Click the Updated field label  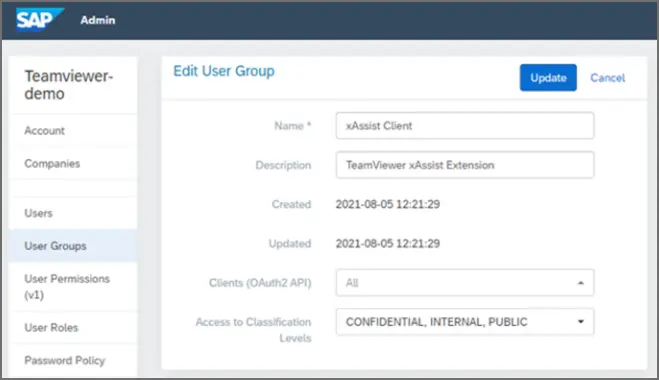tap(290, 244)
